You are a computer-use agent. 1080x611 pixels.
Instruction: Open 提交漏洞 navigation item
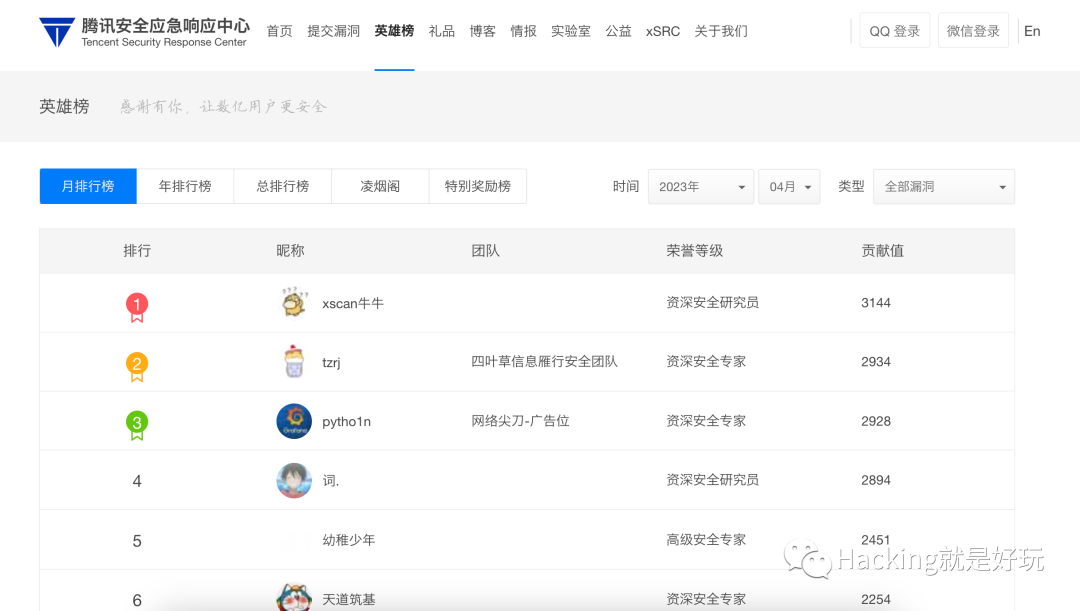(333, 31)
